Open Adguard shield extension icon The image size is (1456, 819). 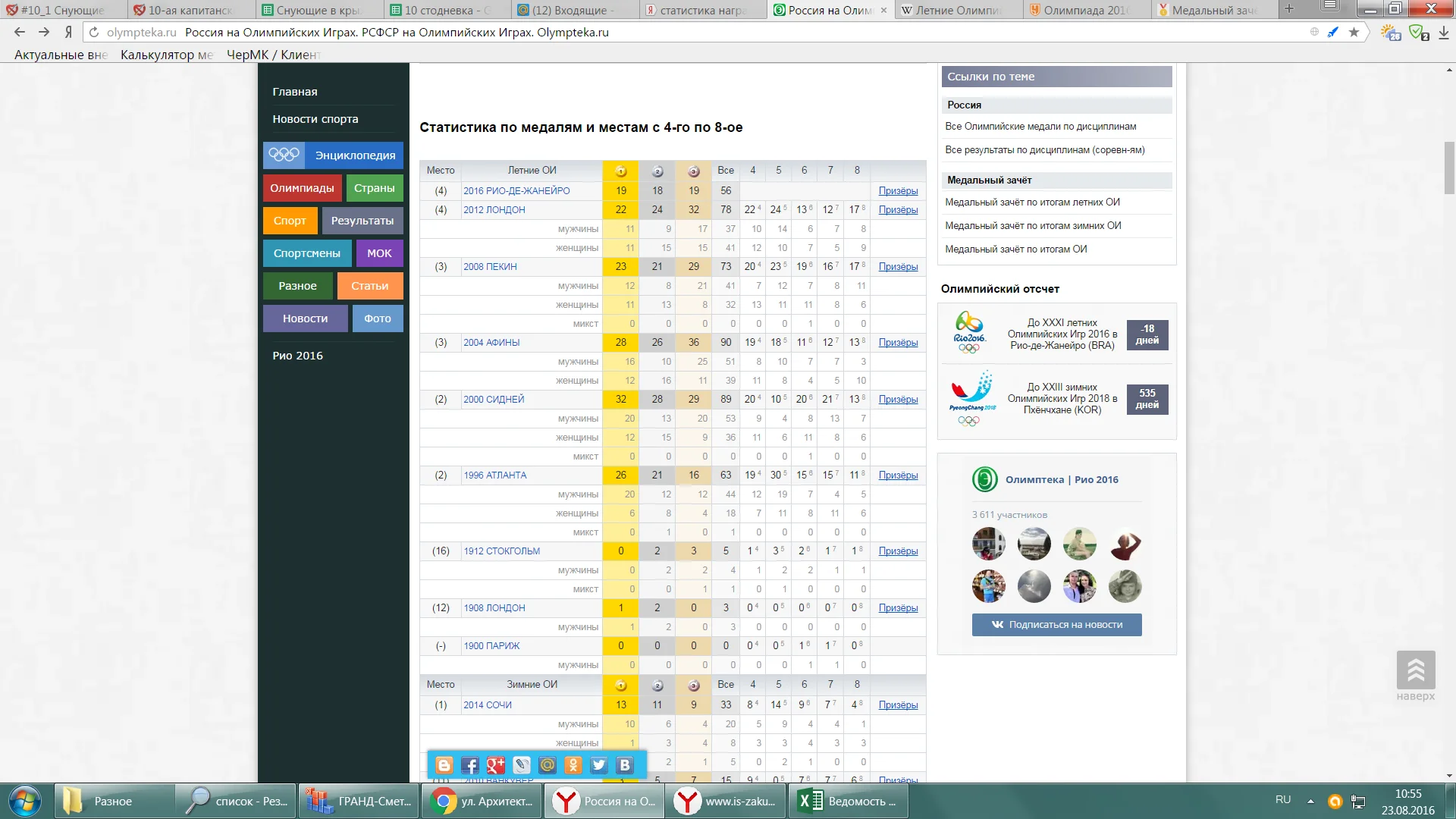pos(1417,33)
